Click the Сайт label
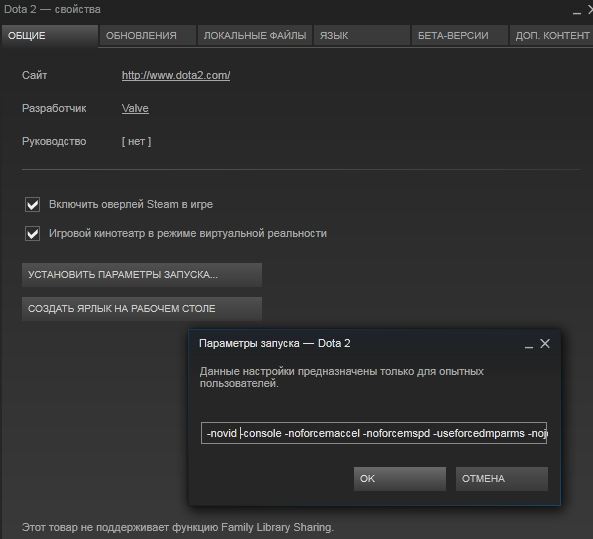Image resolution: width=593 pixels, height=539 pixels. (x=34, y=75)
